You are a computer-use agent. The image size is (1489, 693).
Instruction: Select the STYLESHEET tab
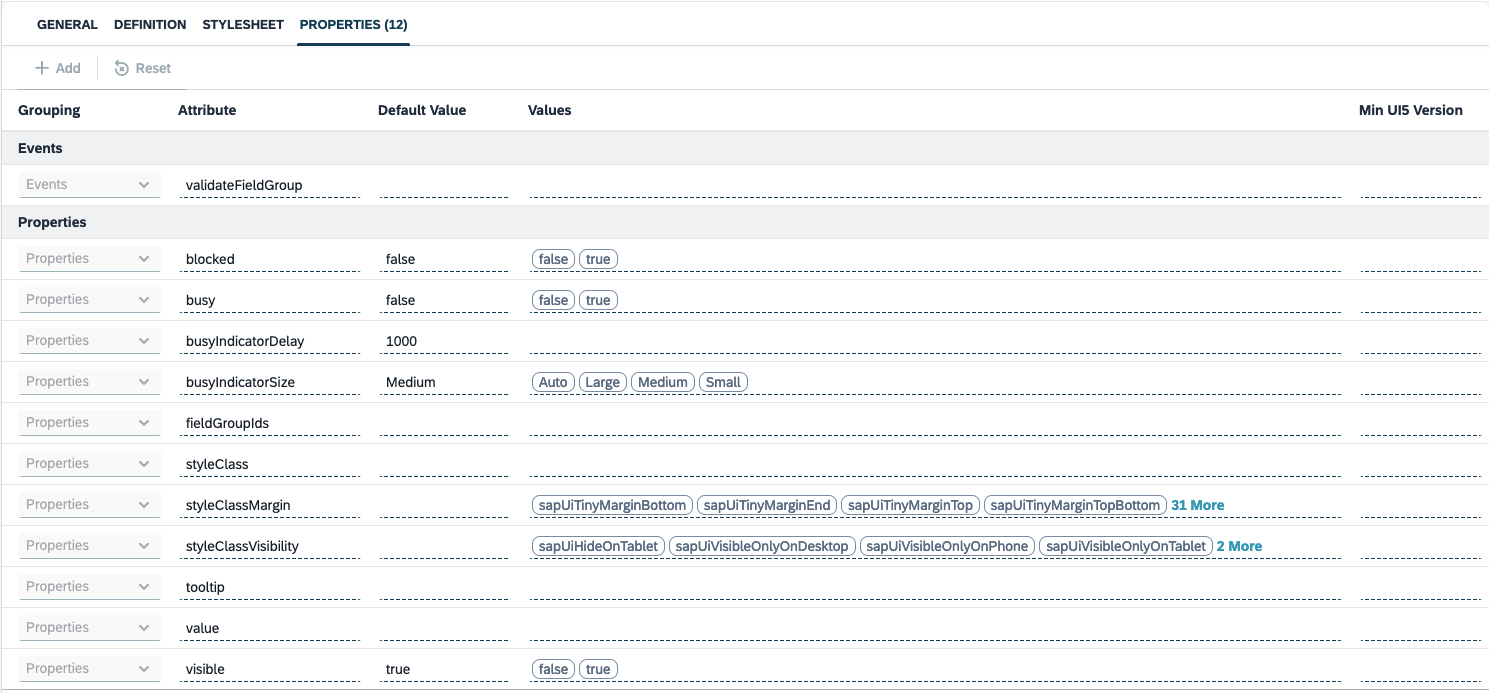242,24
